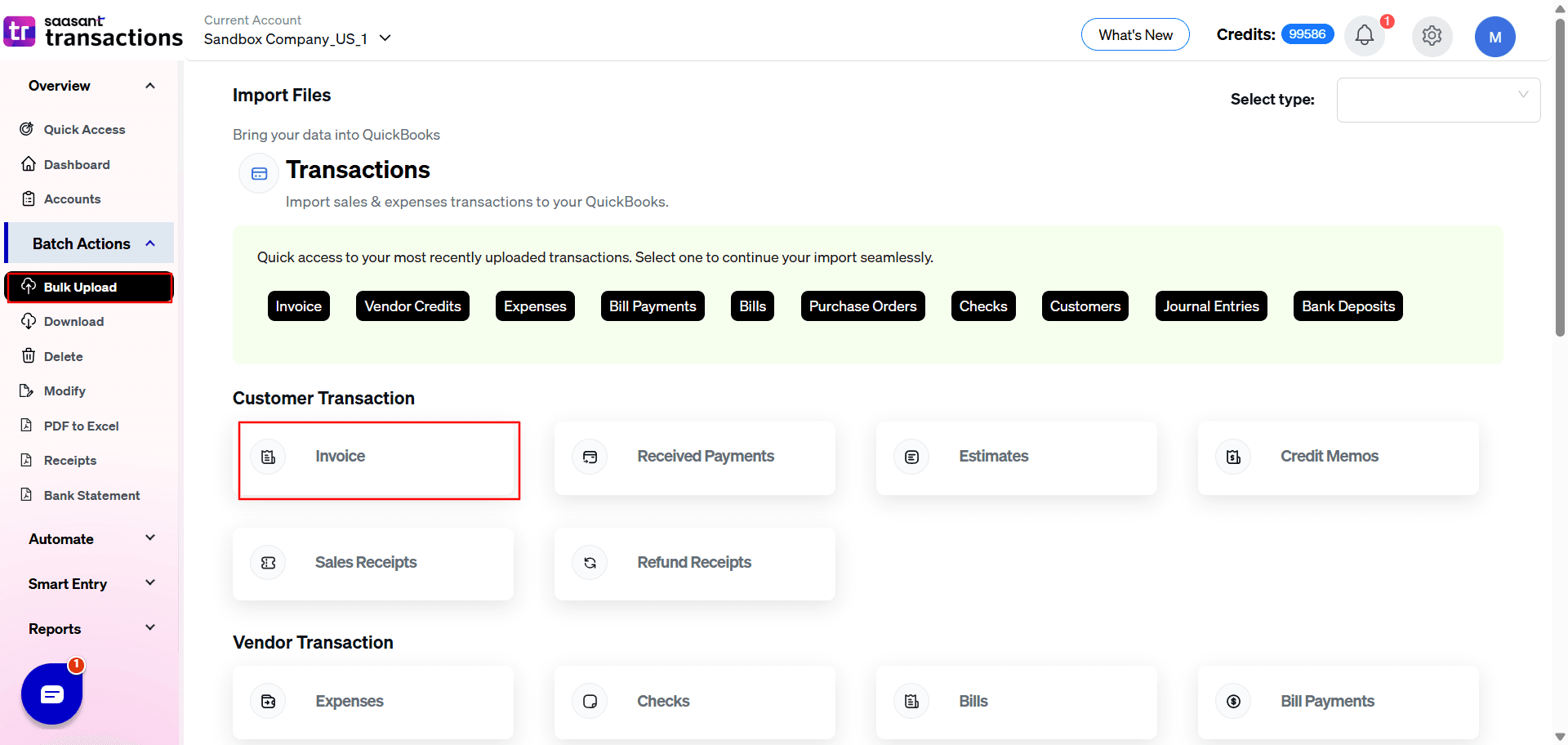Viewport: 1568px width, 745px height.
Task: Click the page vertical scrollbar
Action: pyautogui.click(x=1560, y=180)
